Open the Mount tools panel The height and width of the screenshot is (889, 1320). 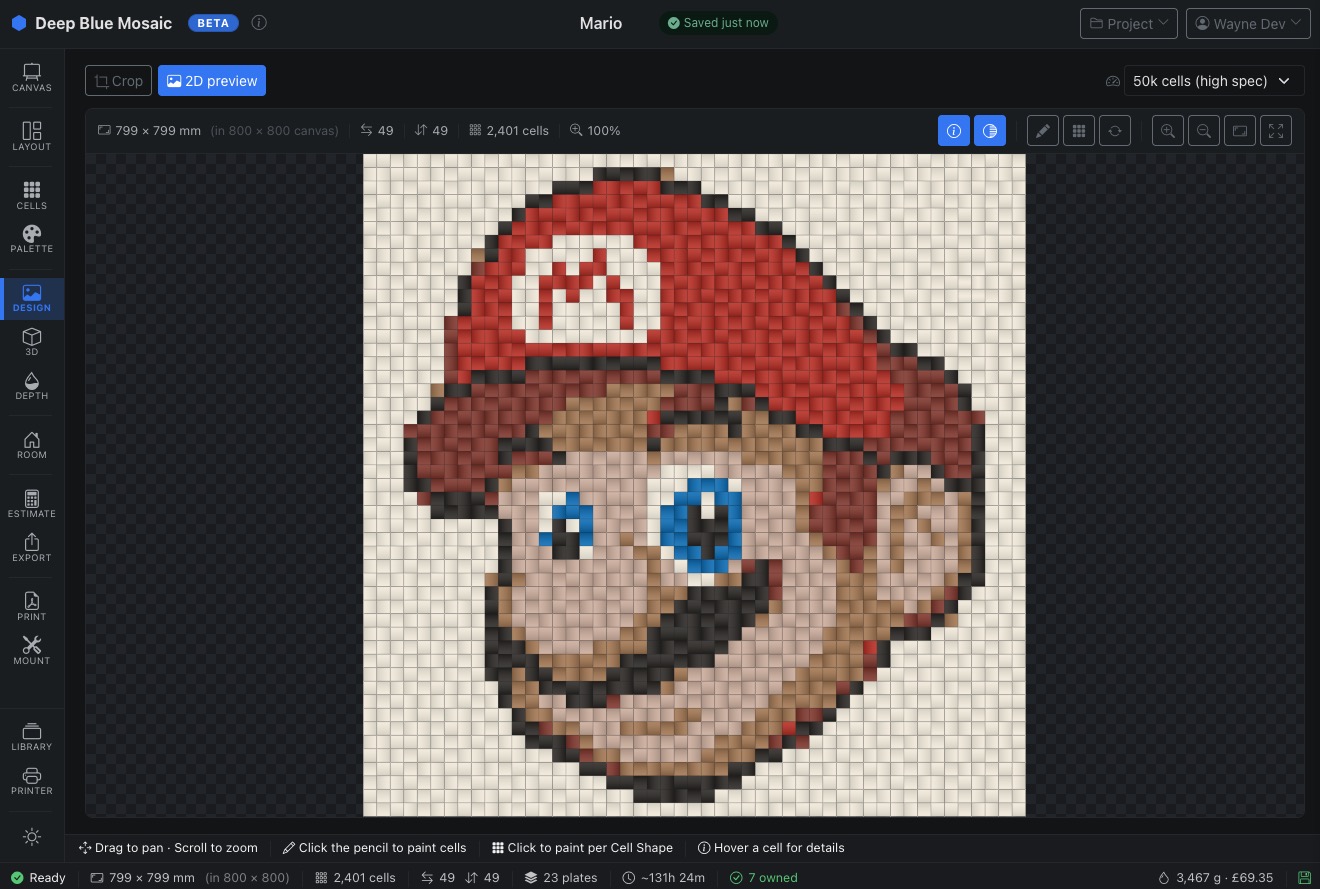[32, 651]
